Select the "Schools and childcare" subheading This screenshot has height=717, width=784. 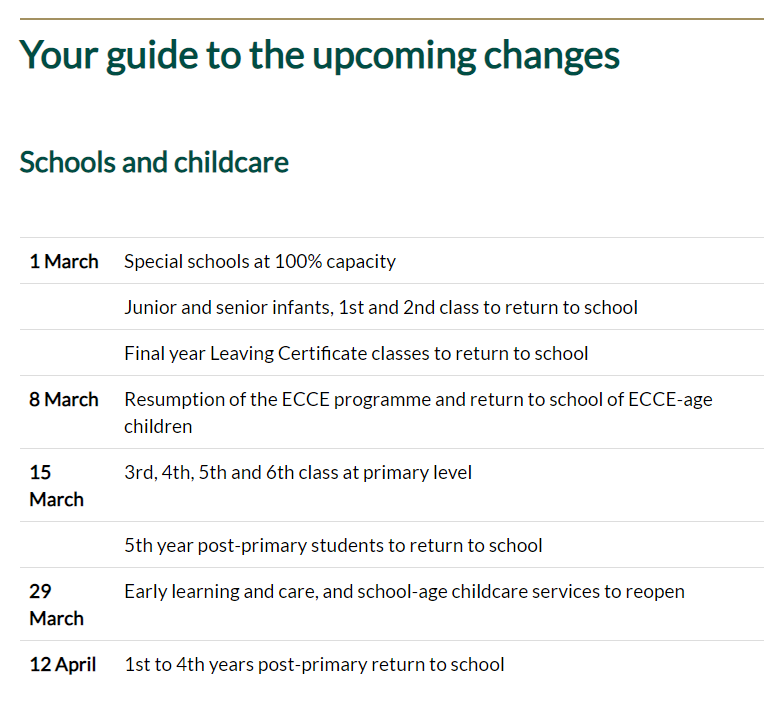point(154,163)
